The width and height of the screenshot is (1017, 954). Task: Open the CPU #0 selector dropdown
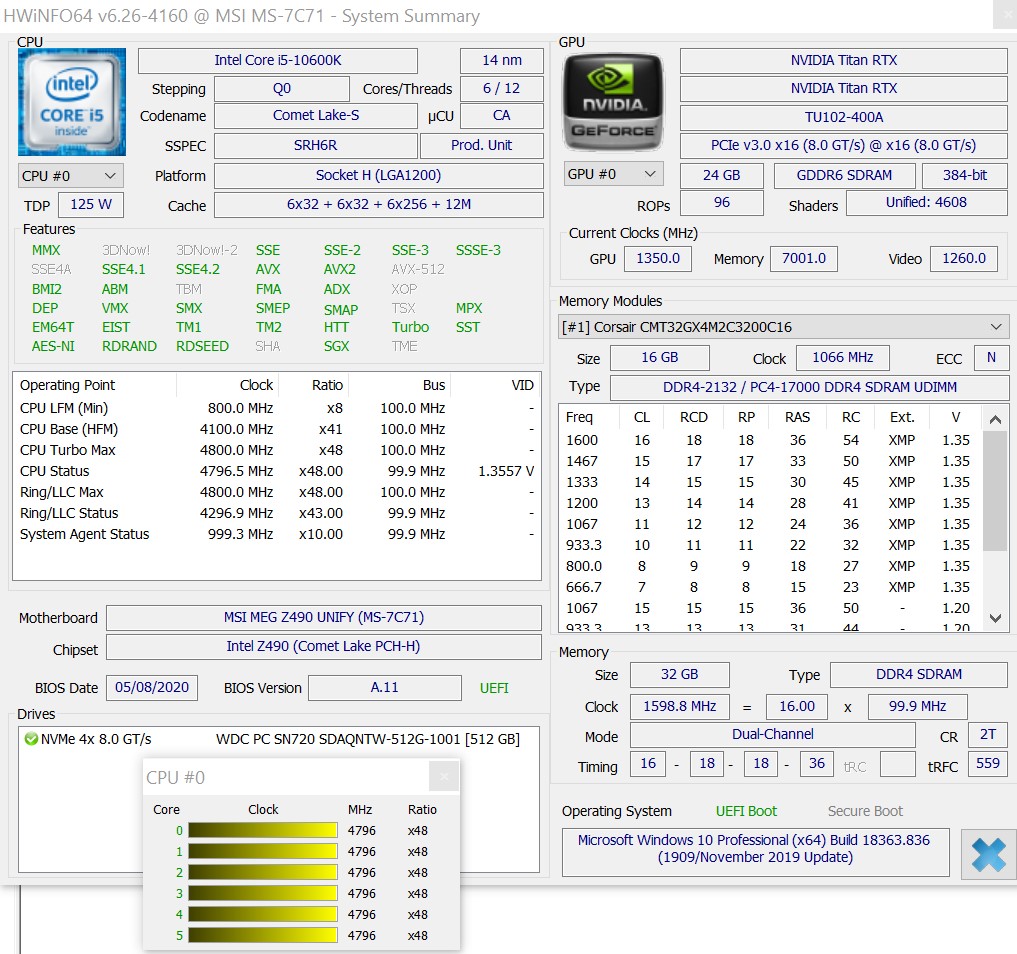[70, 176]
